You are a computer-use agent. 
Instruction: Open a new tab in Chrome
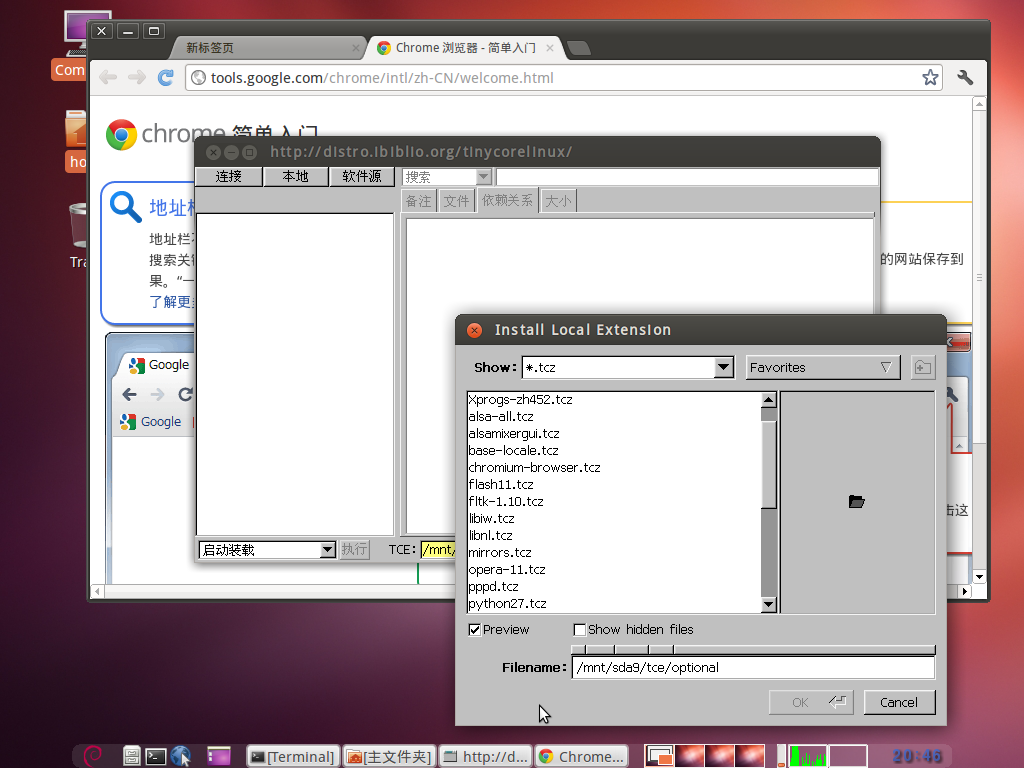579,48
